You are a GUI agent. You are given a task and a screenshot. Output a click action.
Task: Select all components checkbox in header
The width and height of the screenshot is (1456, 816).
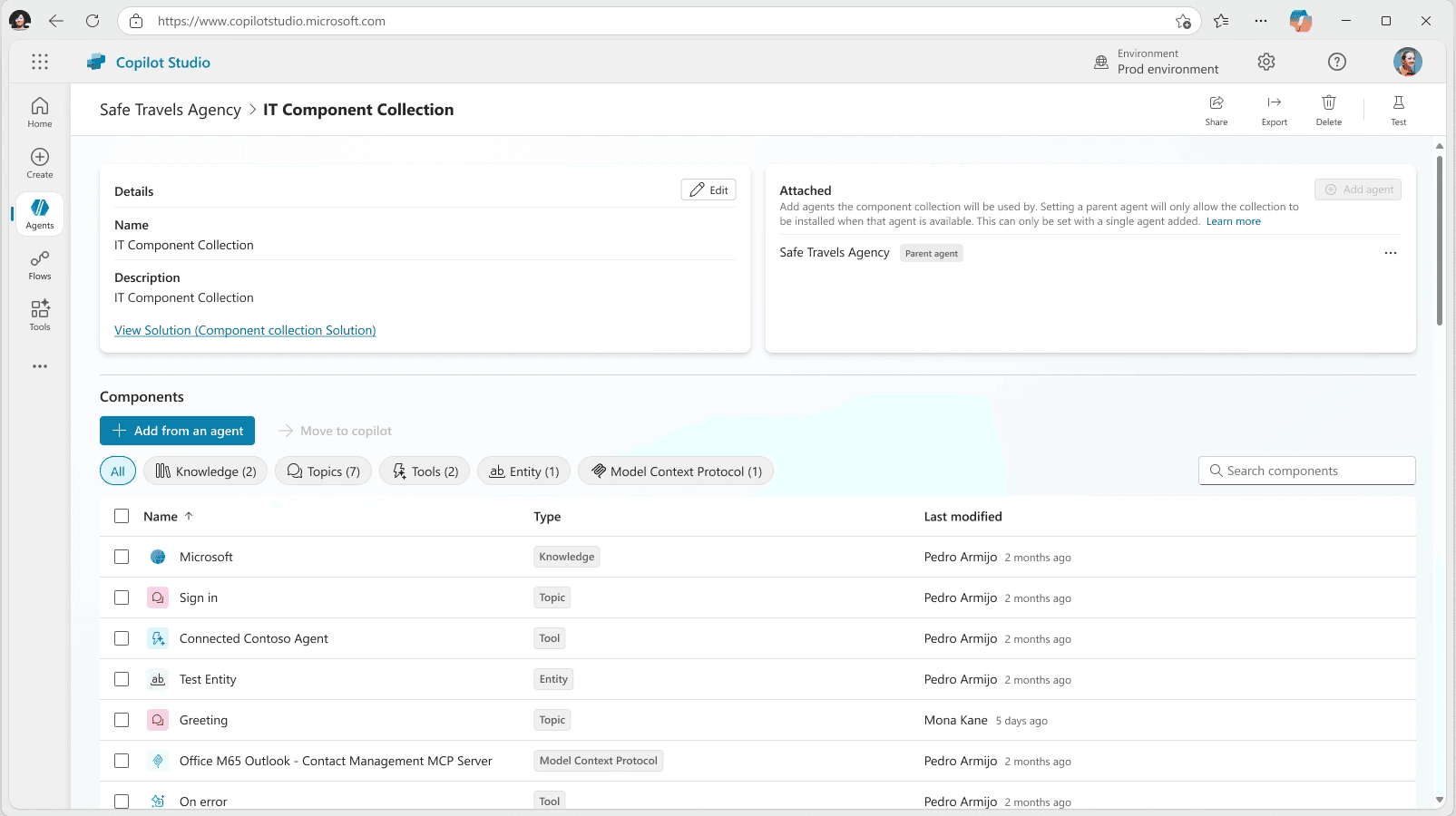[x=122, y=516]
